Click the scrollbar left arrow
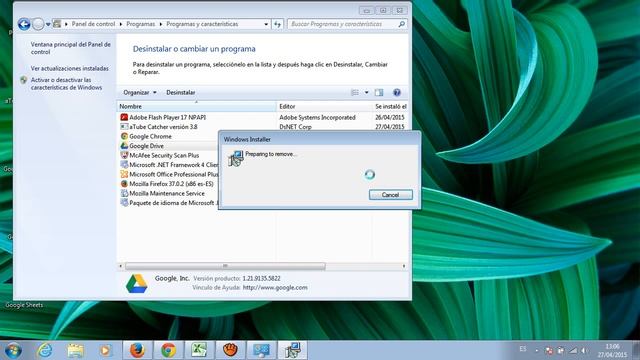 click(120, 266)
